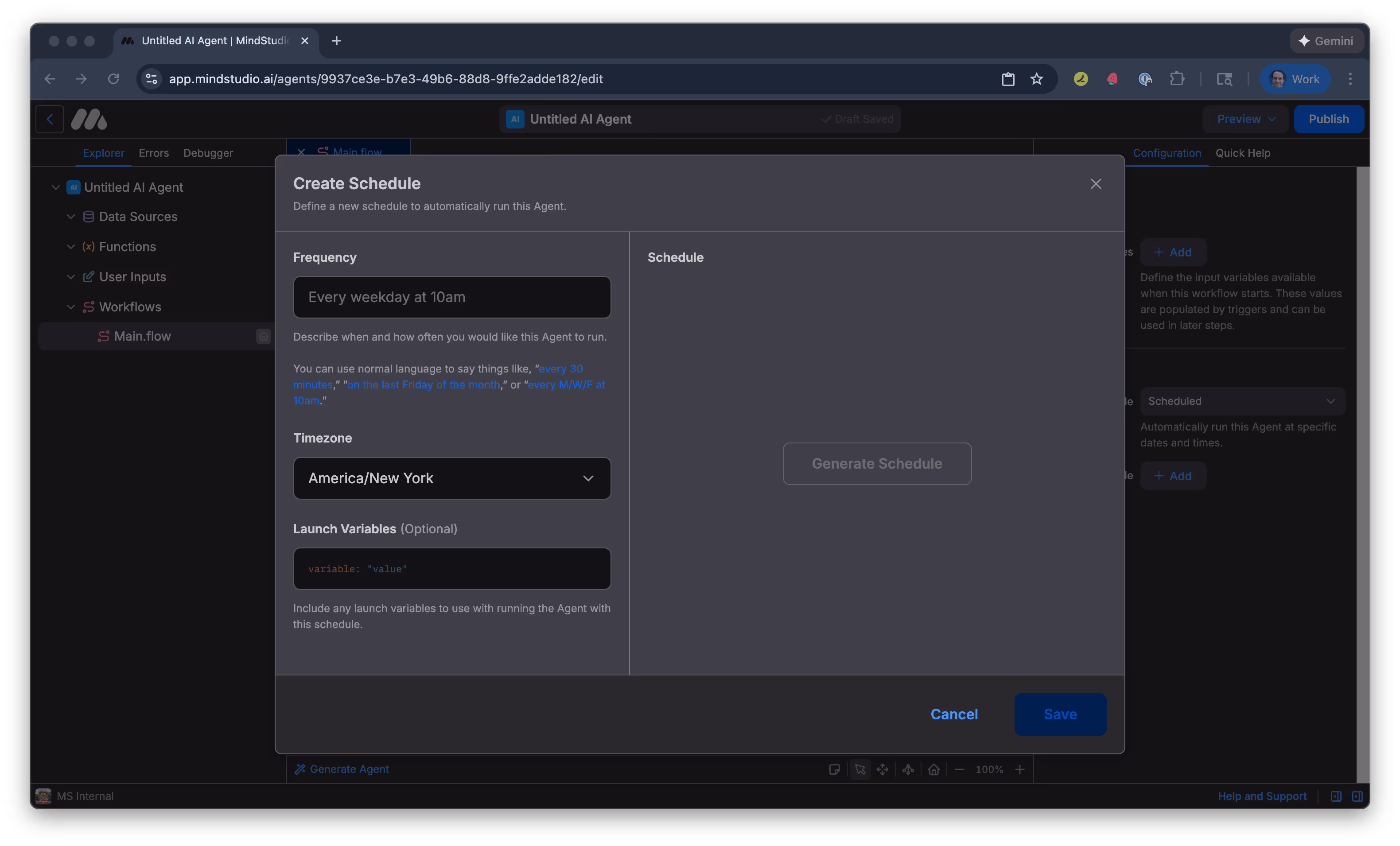
Task: Open the Errors tab in the explorer panel
Action: point(153,153)
